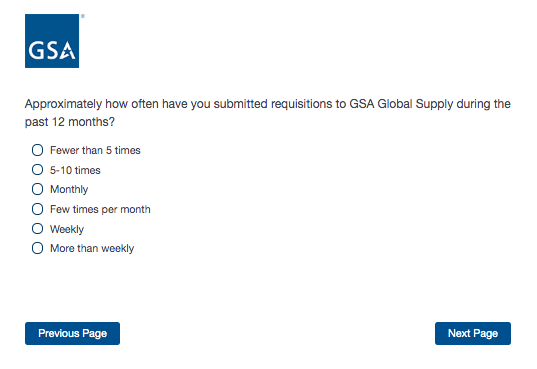Click the blue GSA logo
This screenshot has width=537, height=369.
pyautogui.click(x=52, y=41)
